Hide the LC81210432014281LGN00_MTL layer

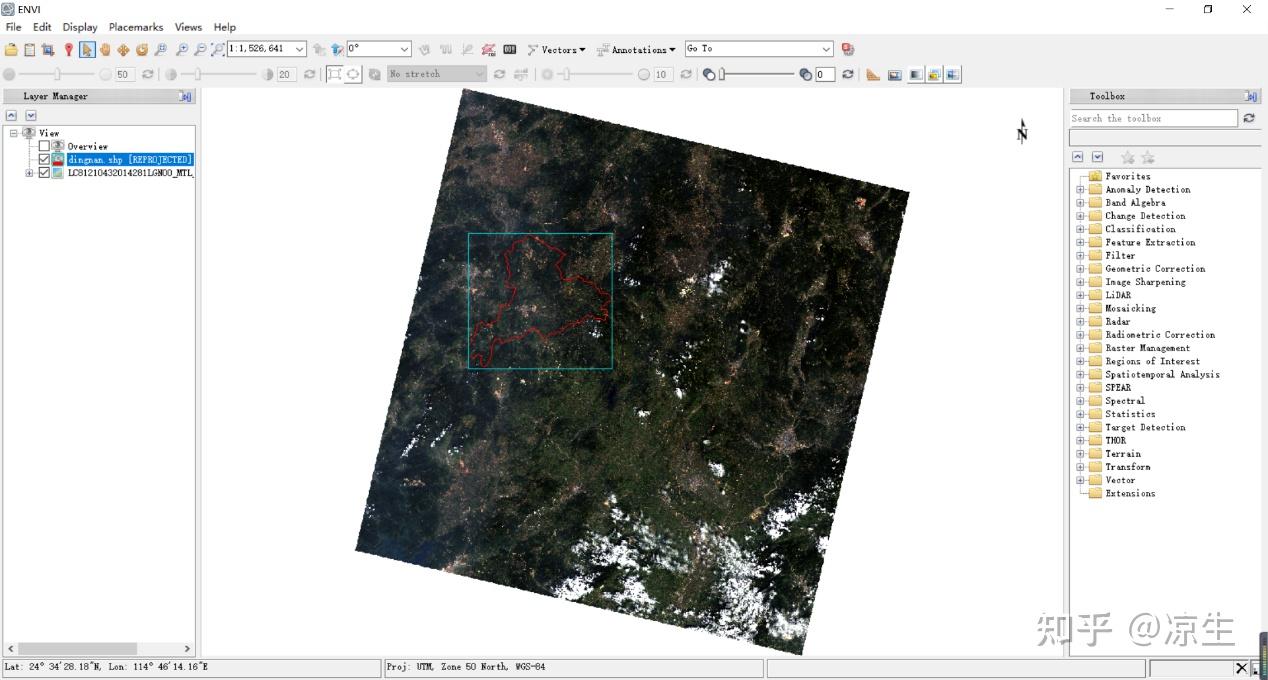[x=44, y=172]
